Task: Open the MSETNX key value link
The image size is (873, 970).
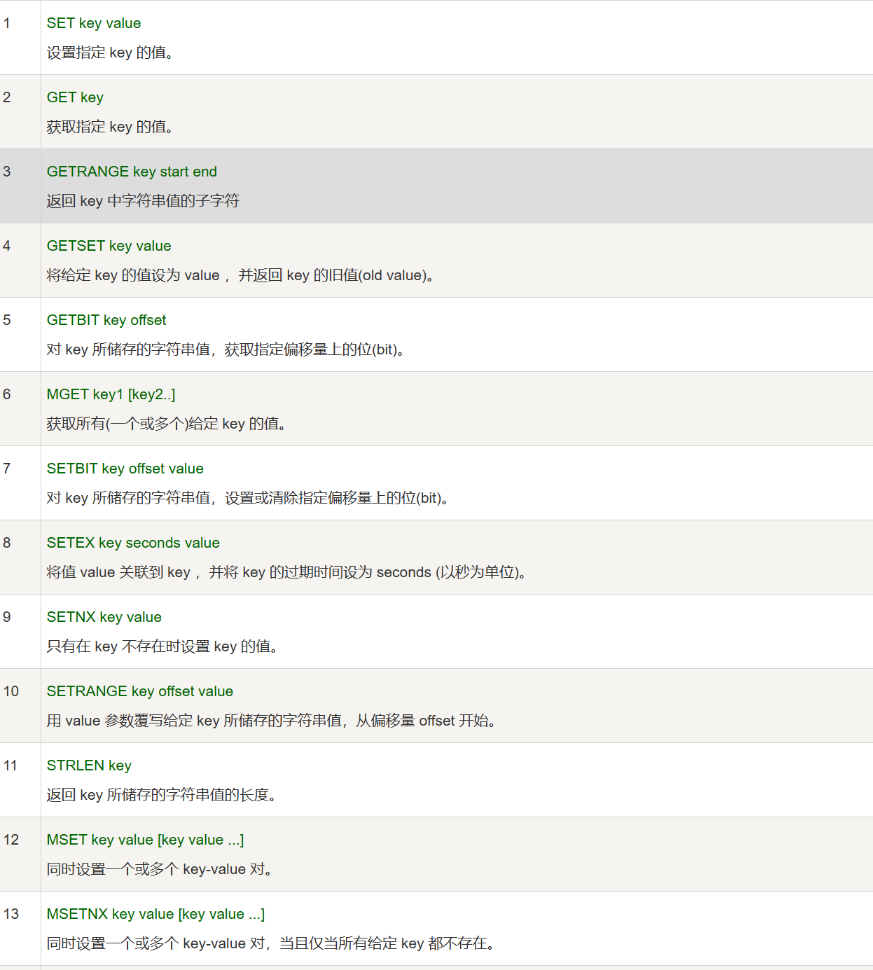Action: coord(155,914)
